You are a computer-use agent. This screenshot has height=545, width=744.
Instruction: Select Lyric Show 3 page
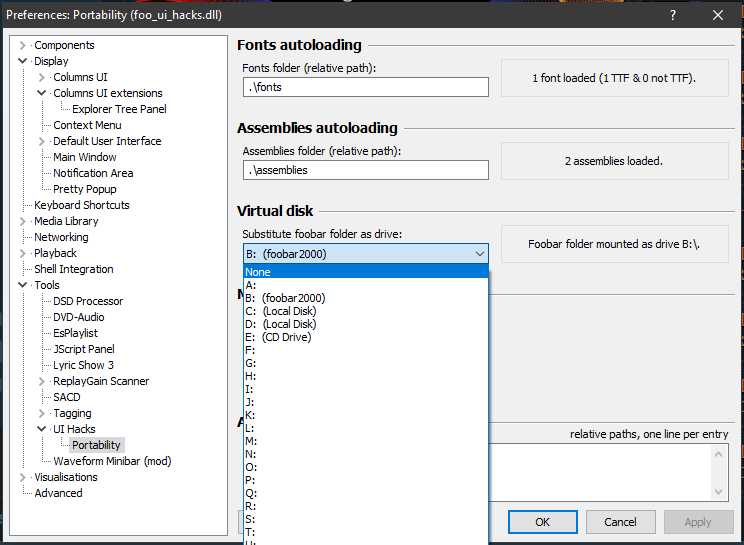pyautogui.click(x=84, y=365)
